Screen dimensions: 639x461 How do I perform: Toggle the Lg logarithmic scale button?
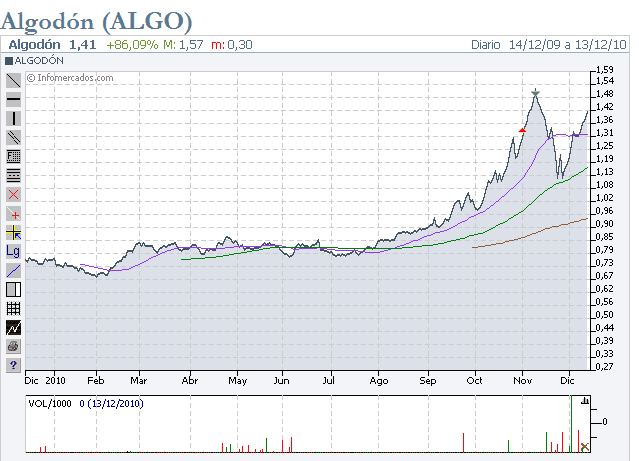tap(14, 251)
